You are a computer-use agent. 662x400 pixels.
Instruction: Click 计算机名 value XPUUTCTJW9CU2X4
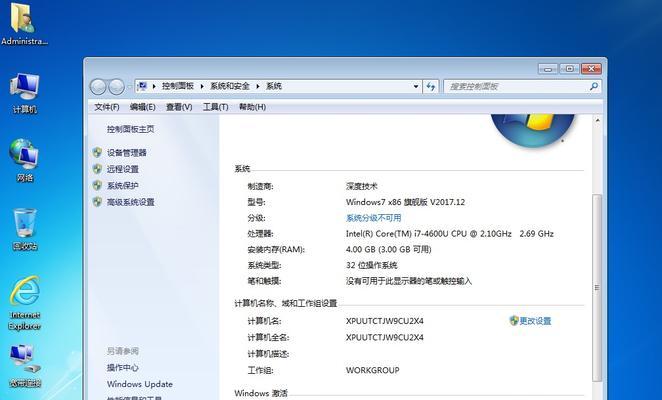385,321
